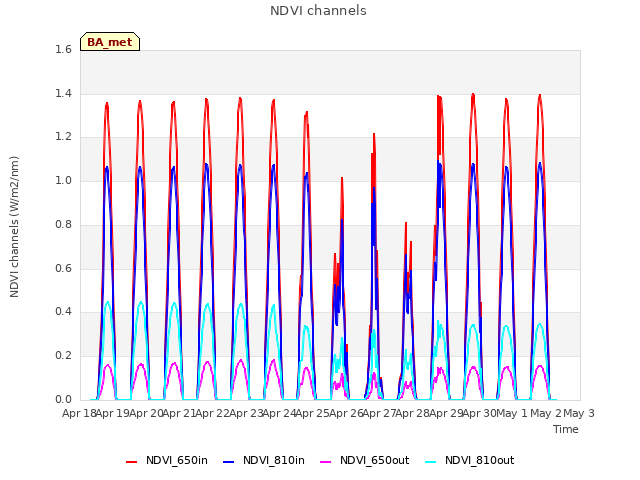
Task: Click the 0.6 y-axis tick label
Action: tap(63, 268)
